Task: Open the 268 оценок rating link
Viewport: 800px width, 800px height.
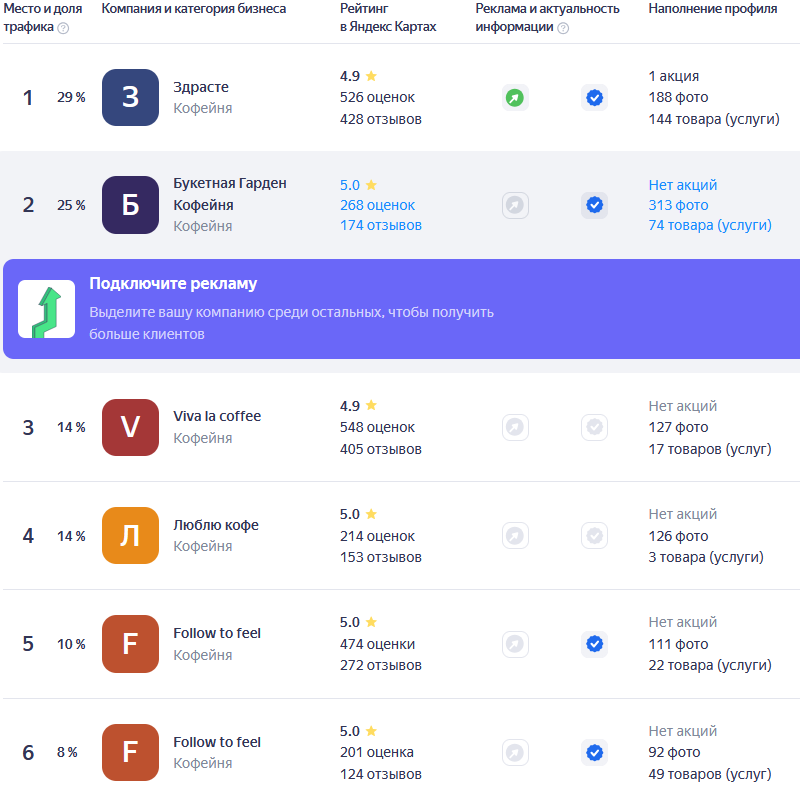Action: pyautogui.click(x=377, y=205)
